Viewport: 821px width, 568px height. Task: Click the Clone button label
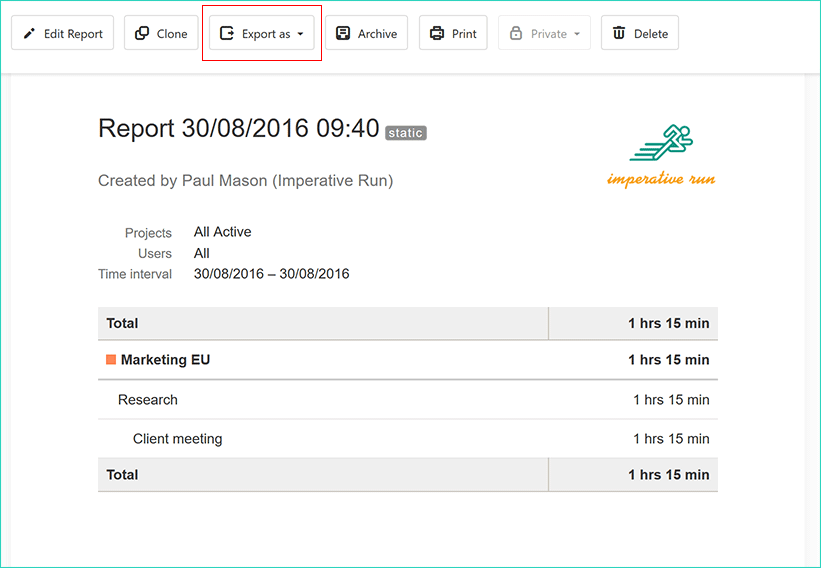click(172, 34)
